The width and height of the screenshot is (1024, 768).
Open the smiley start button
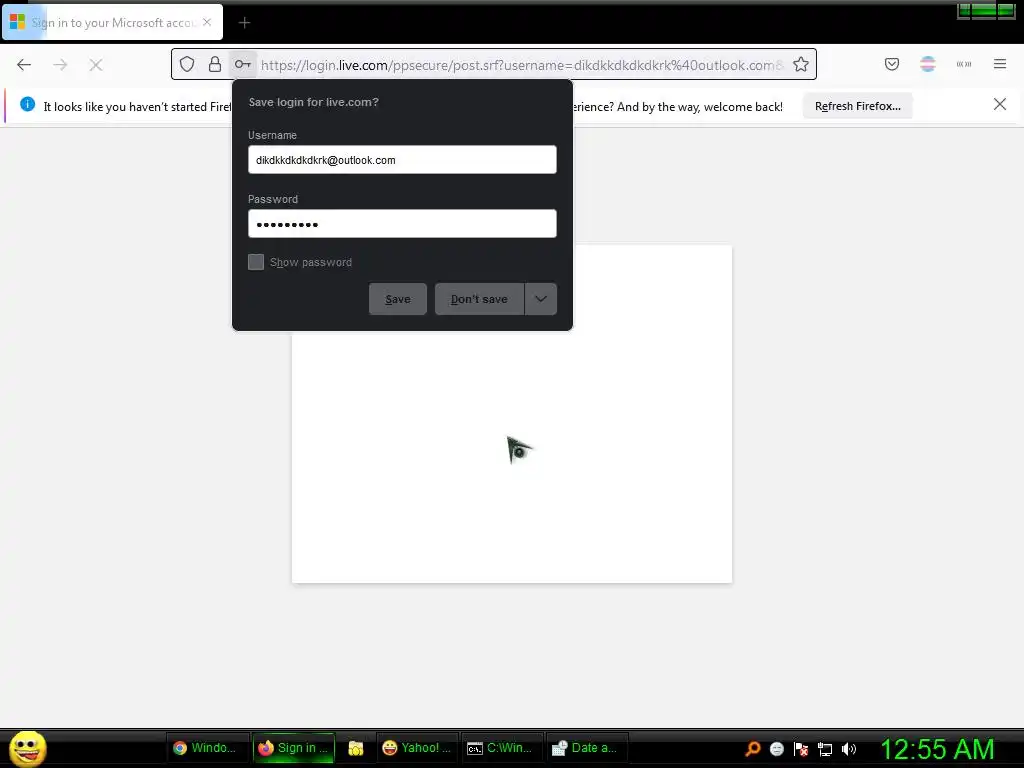[27, 748]
